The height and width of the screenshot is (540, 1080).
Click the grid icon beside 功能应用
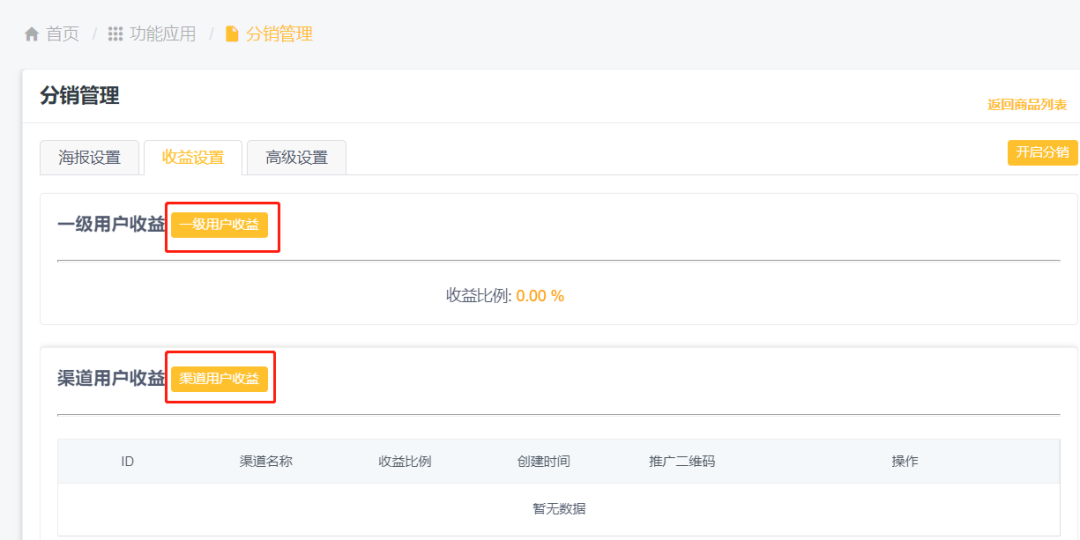[x=115, y=34]
